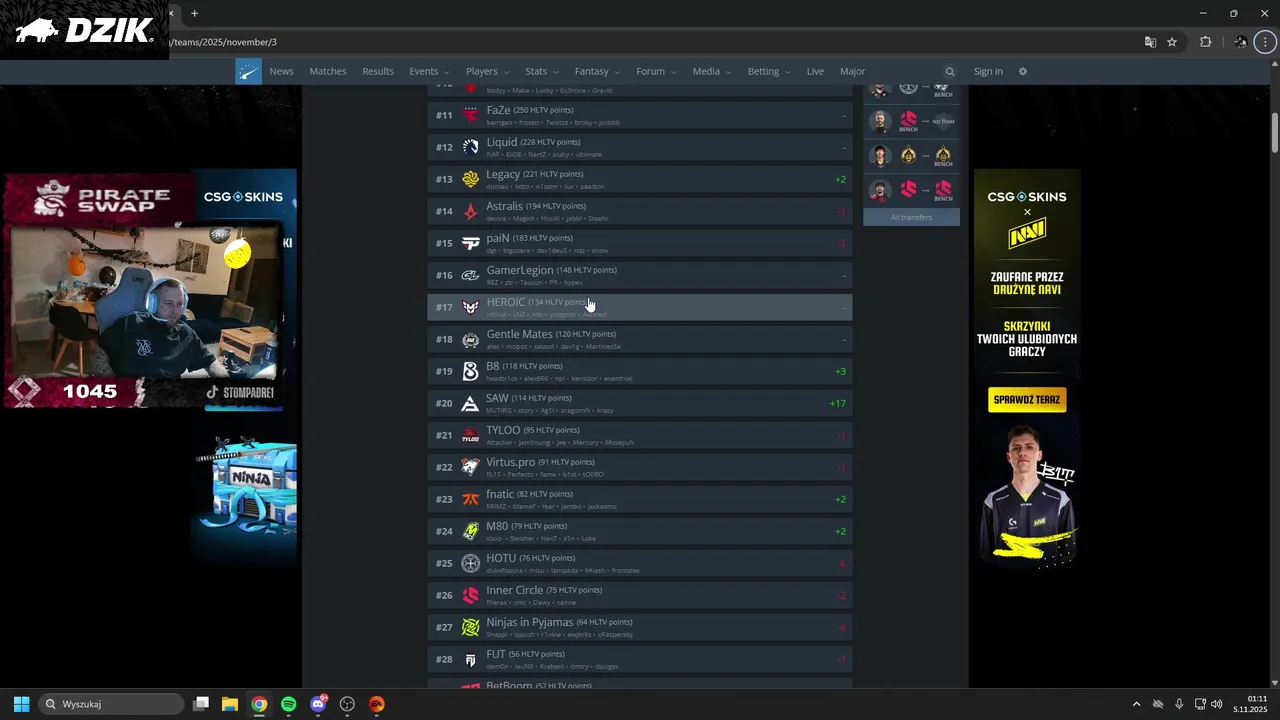The image size is (1280, 720).
Task: Show hidden system tray icons chevron
Action: coord(1136,704)
